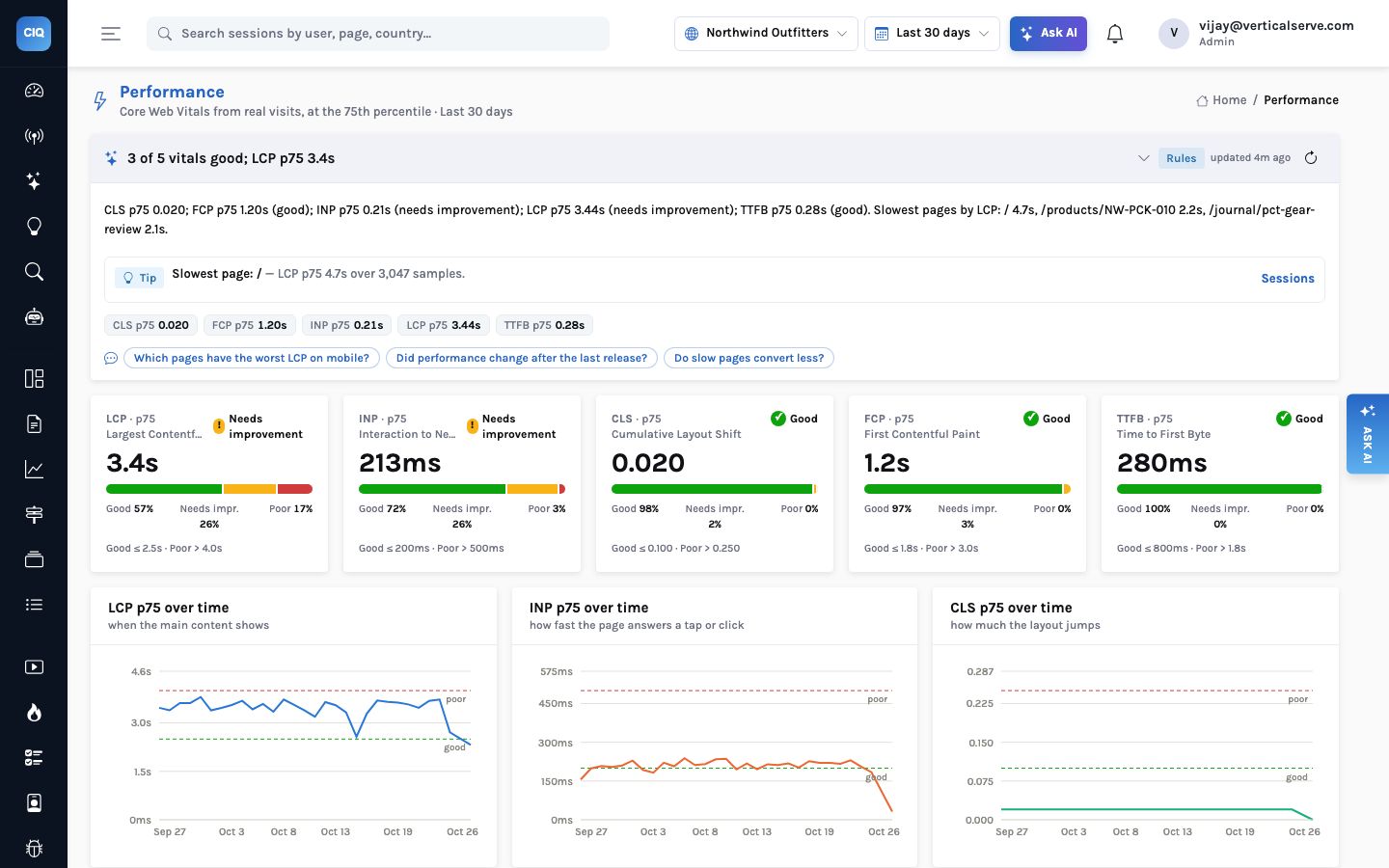Collapse the vitals summary panel chevron
1389x868 pixels.
coord(1144,158)
